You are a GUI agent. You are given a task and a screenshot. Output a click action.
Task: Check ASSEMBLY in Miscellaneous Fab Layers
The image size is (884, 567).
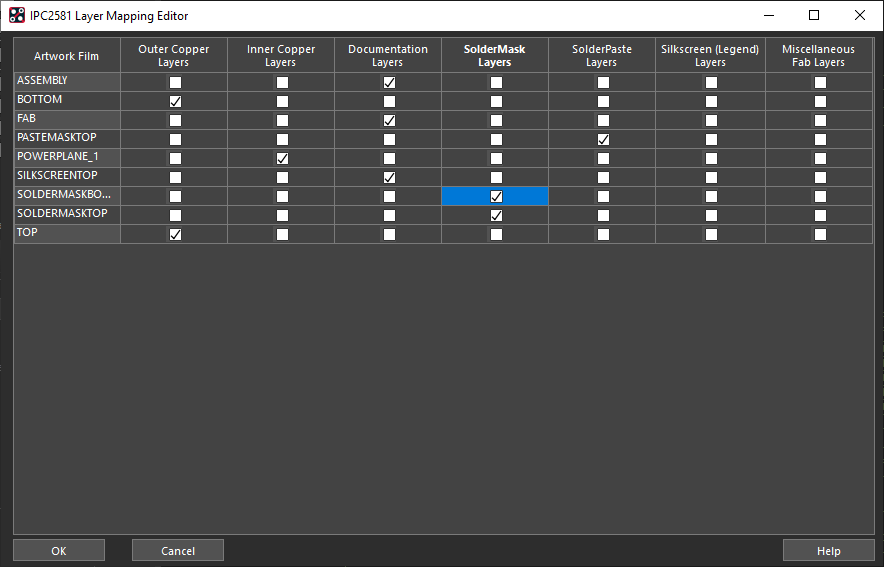coord(820,82)
